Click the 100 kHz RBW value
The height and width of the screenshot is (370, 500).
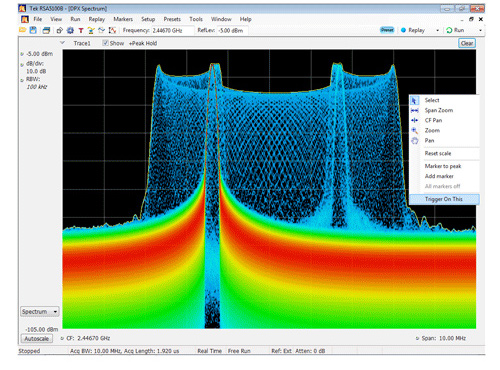click(37, 87)
